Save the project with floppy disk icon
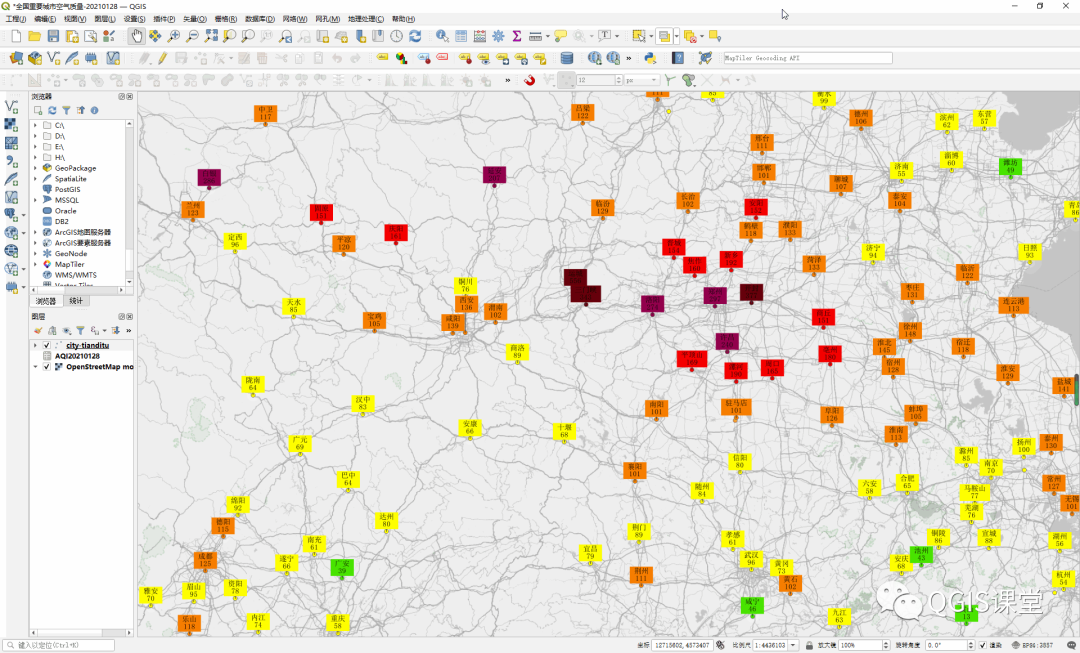Image resolution: width=1080 pixels, height=653 pixels. [x=53, y=37]
